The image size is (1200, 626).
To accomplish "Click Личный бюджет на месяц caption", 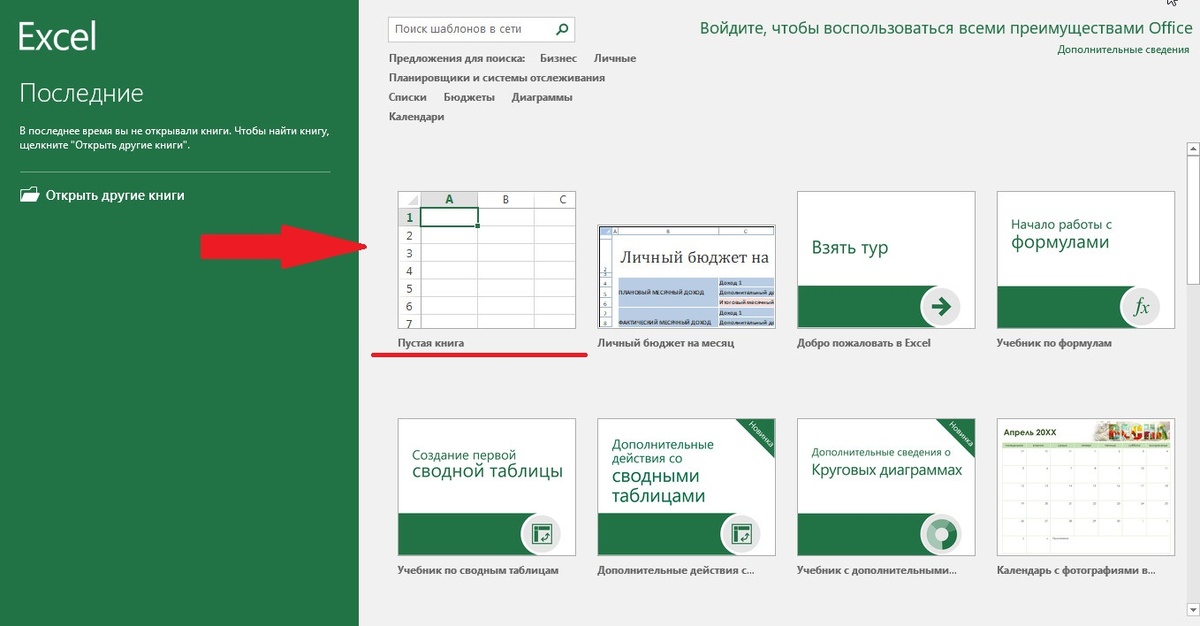I will 666,343.
